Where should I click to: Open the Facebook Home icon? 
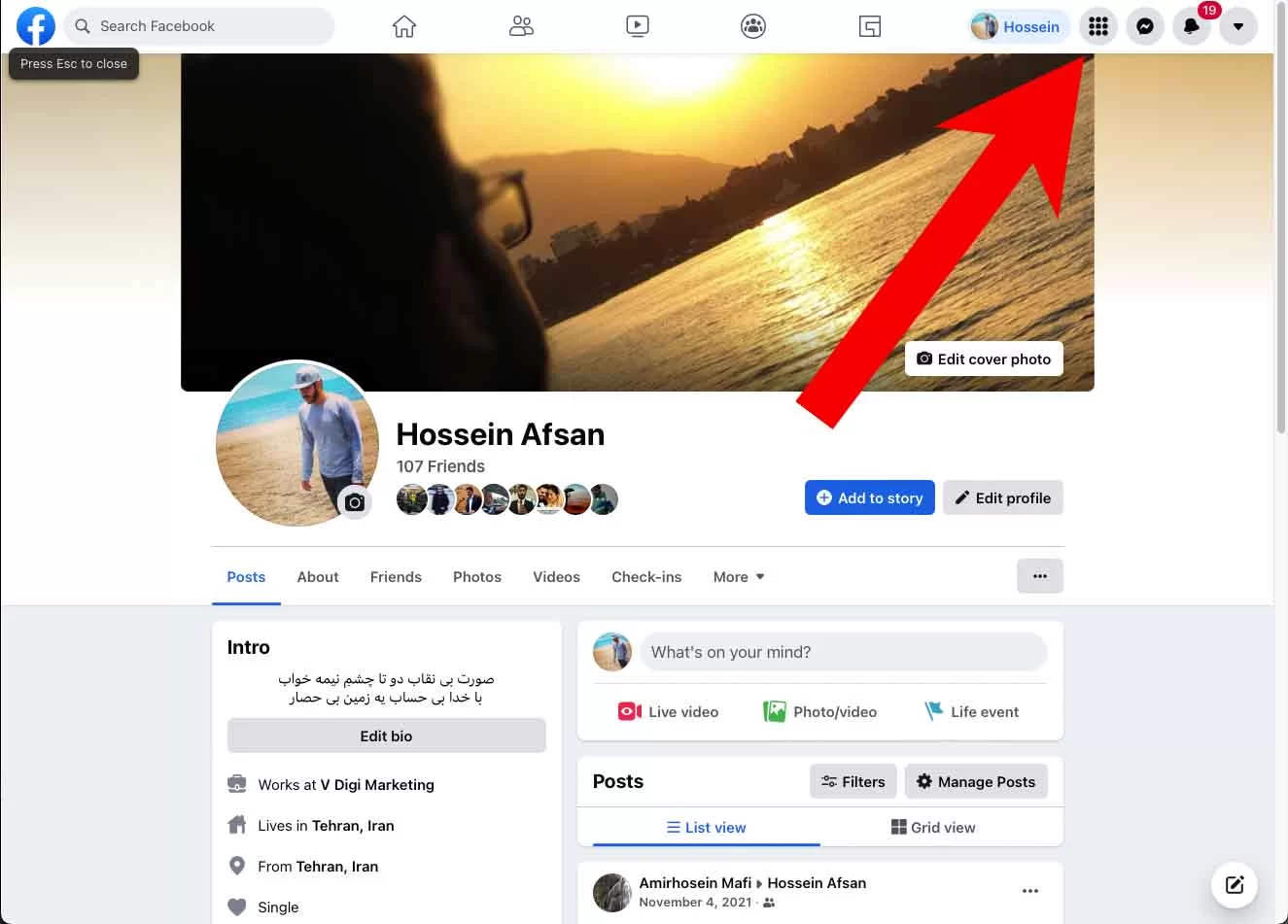pos(404,26)
